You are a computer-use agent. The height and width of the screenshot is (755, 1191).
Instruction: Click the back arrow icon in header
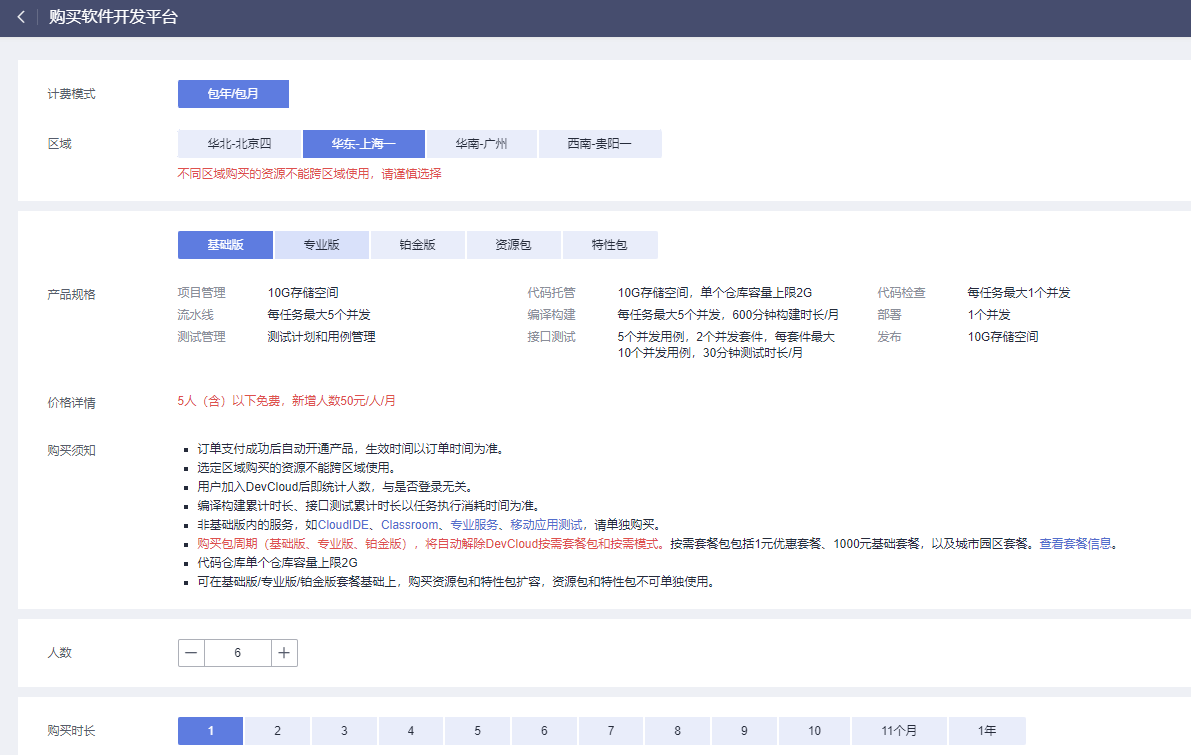[x=21, y=18]
